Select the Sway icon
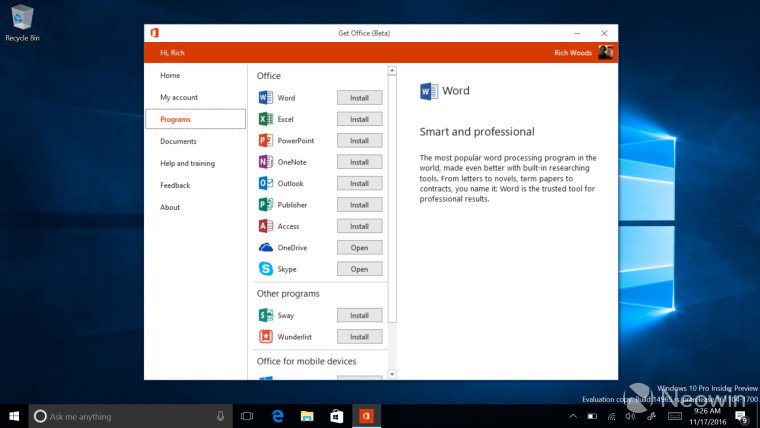 point(266,315)
